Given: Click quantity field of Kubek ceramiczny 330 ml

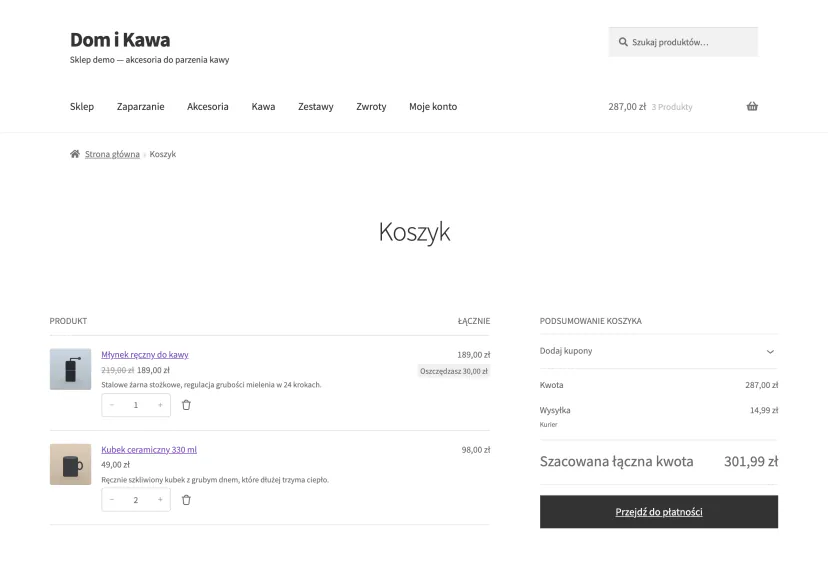Looking at the screenshot, I should tap(136, 500).
